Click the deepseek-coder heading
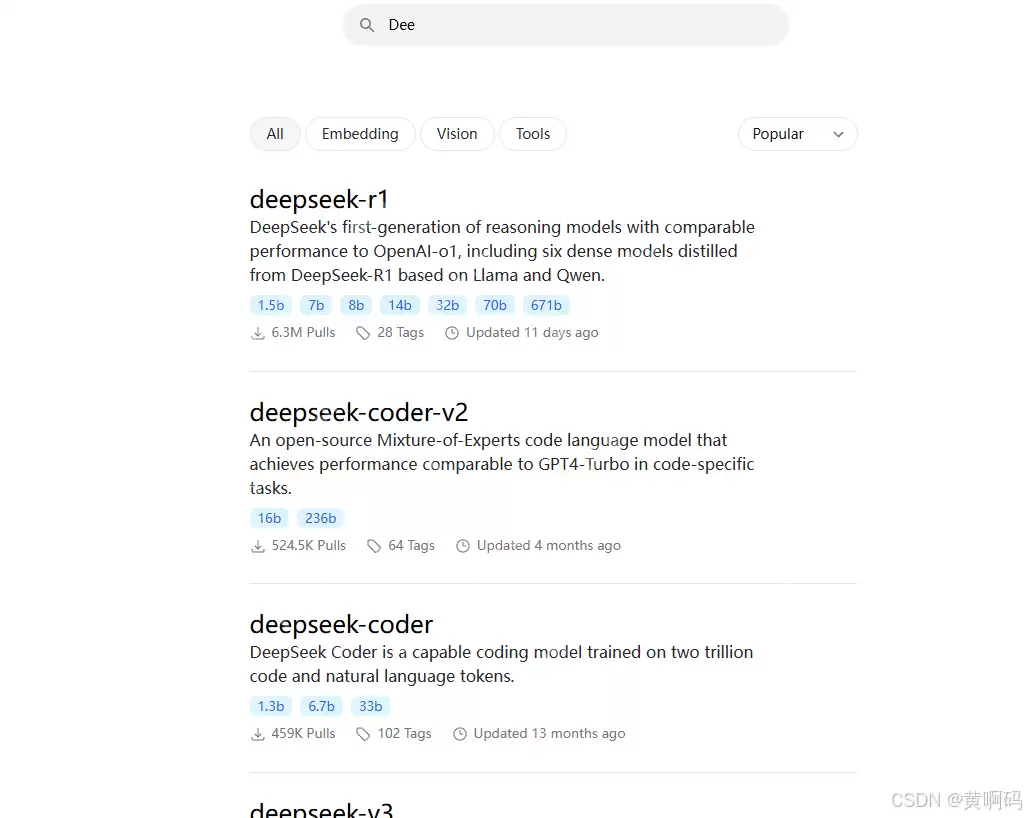 [341, 623]
